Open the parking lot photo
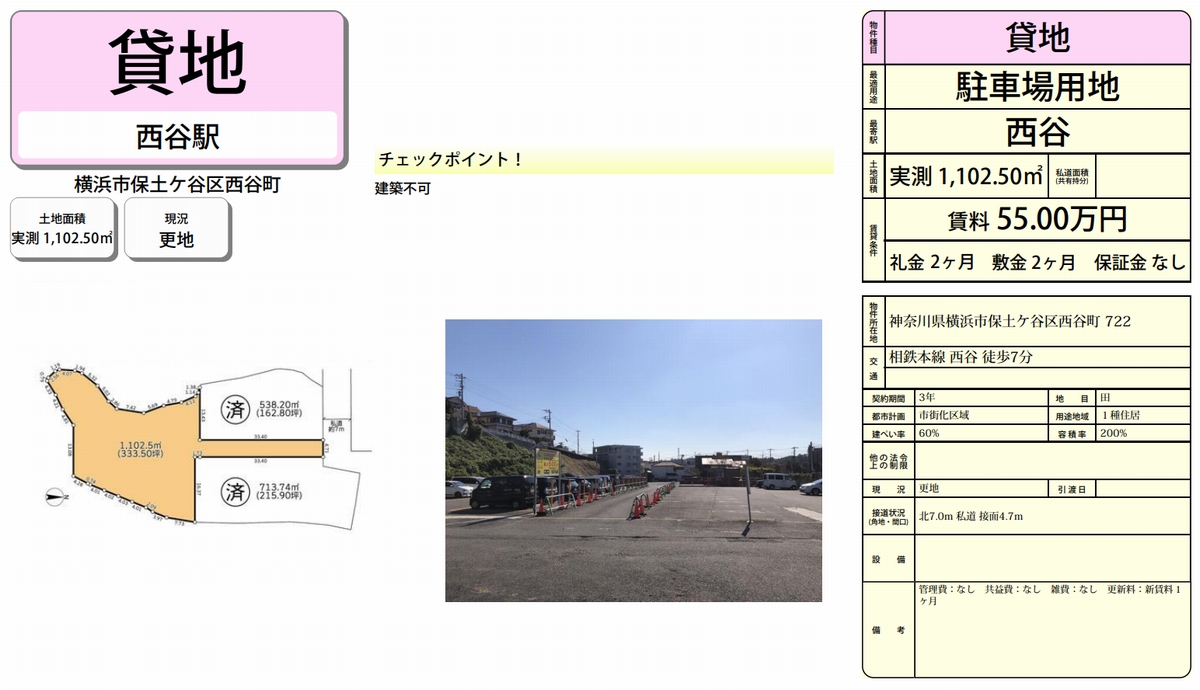Image resolution: width=1200 pixels, height=690 pixels. 633,460
